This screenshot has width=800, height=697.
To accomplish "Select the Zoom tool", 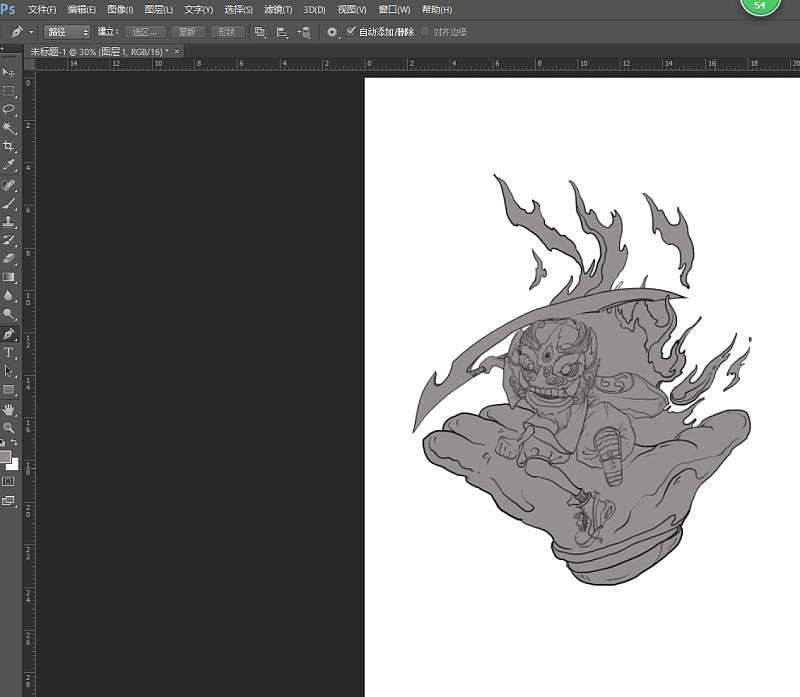I will [8, 428].
